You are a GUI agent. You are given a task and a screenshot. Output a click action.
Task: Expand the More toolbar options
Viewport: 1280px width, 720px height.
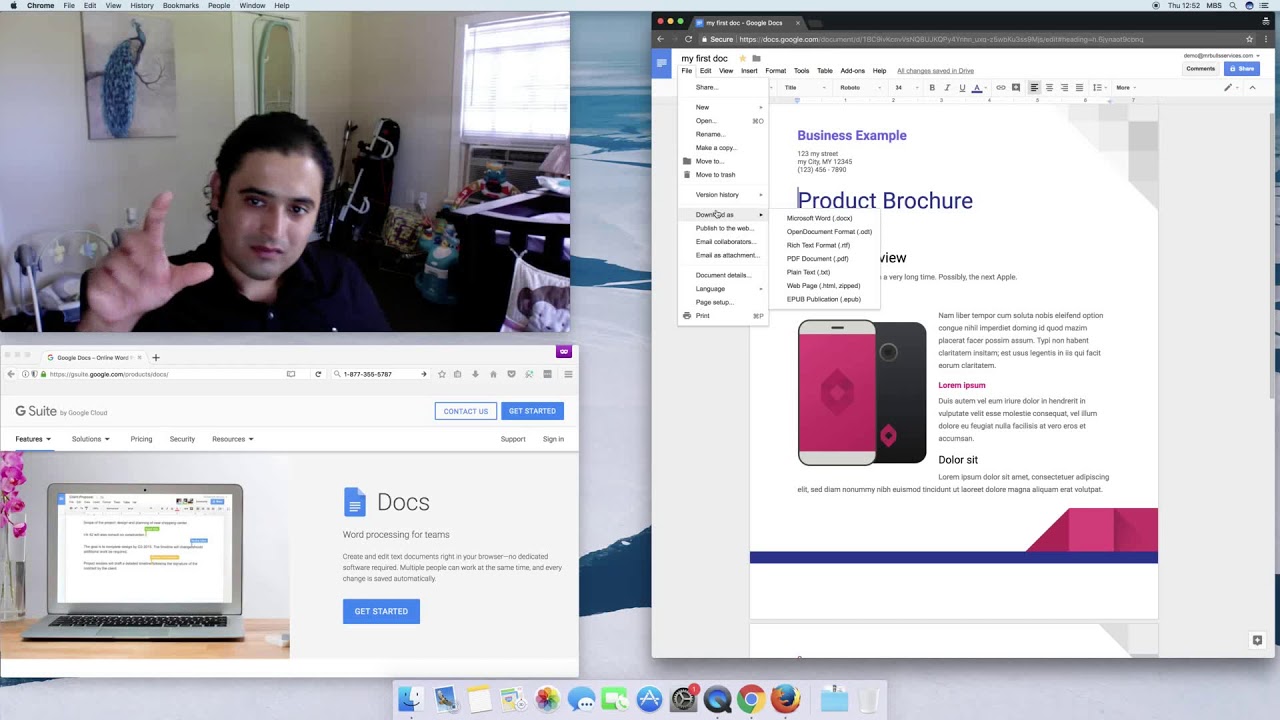[x=1126, y=88]
